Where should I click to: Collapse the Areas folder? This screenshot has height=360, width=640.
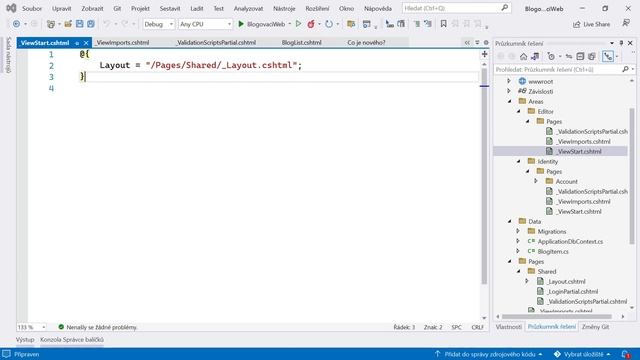pos(509,101)
